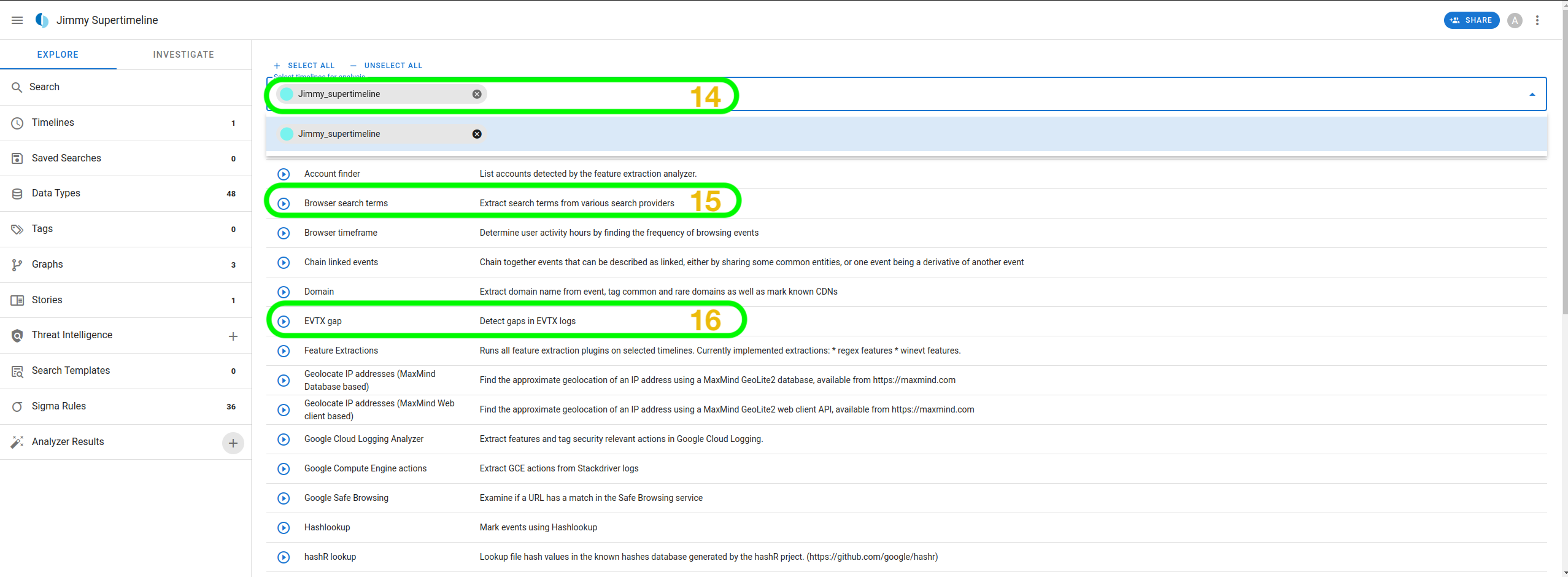The width and height of the screenshot is (1568, 577).
Task: Open the hamburger navigation menu
Action: [17, 20]
